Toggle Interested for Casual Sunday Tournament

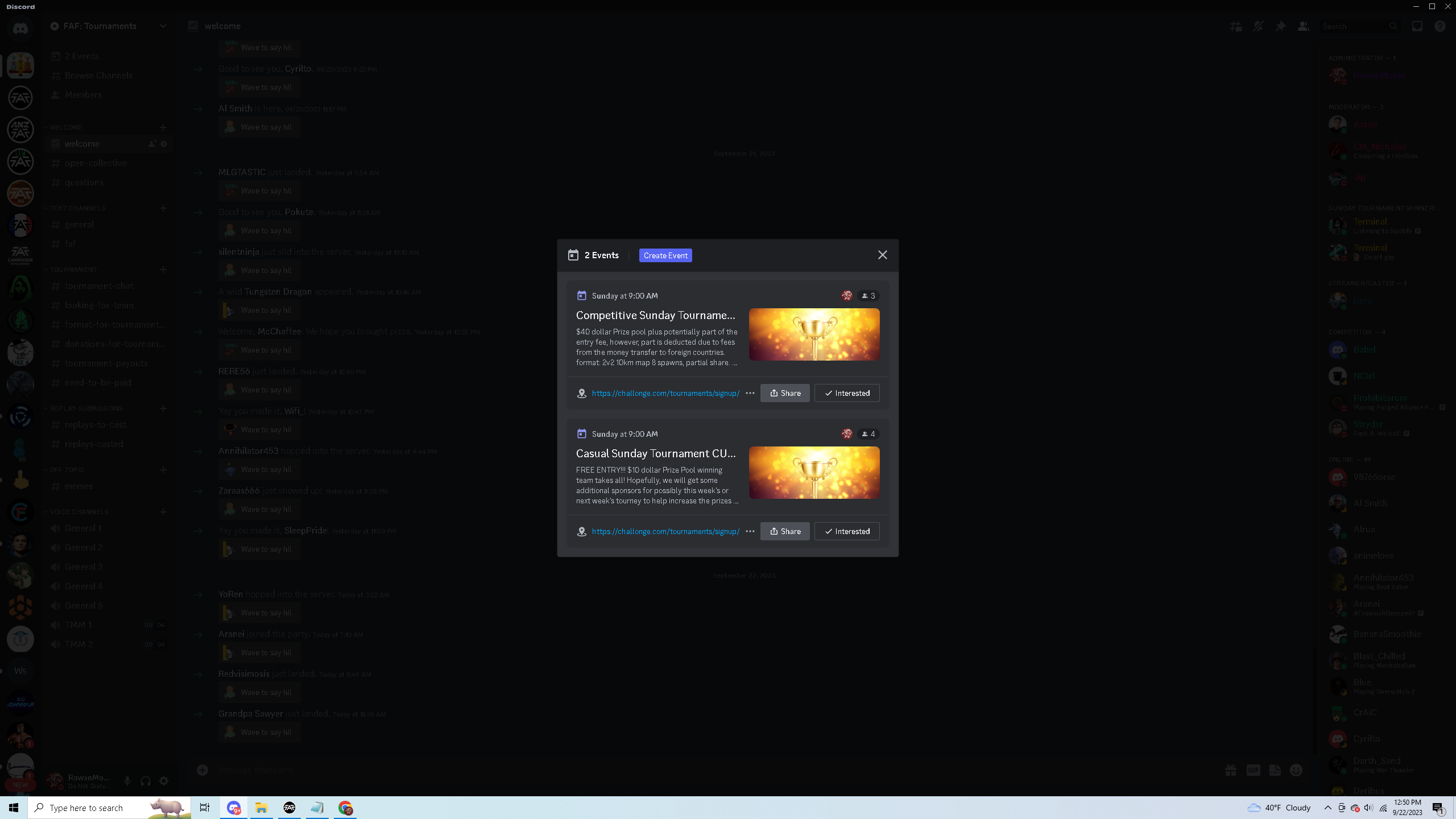point(847,531)
